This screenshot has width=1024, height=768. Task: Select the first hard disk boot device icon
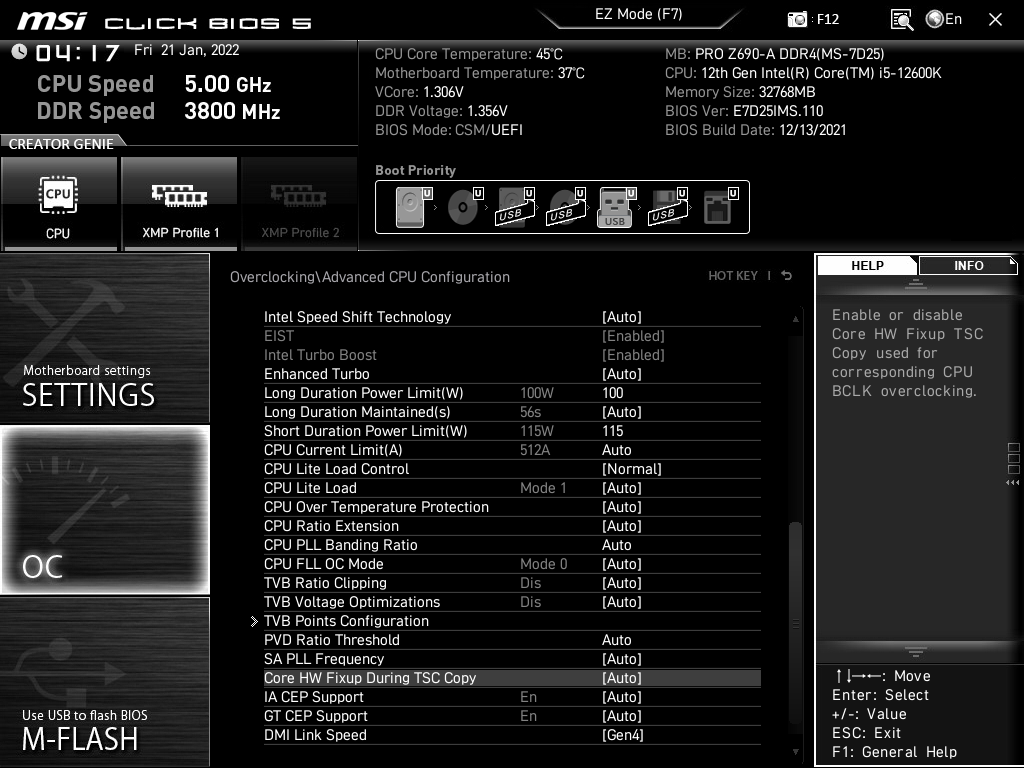(414, 207)
